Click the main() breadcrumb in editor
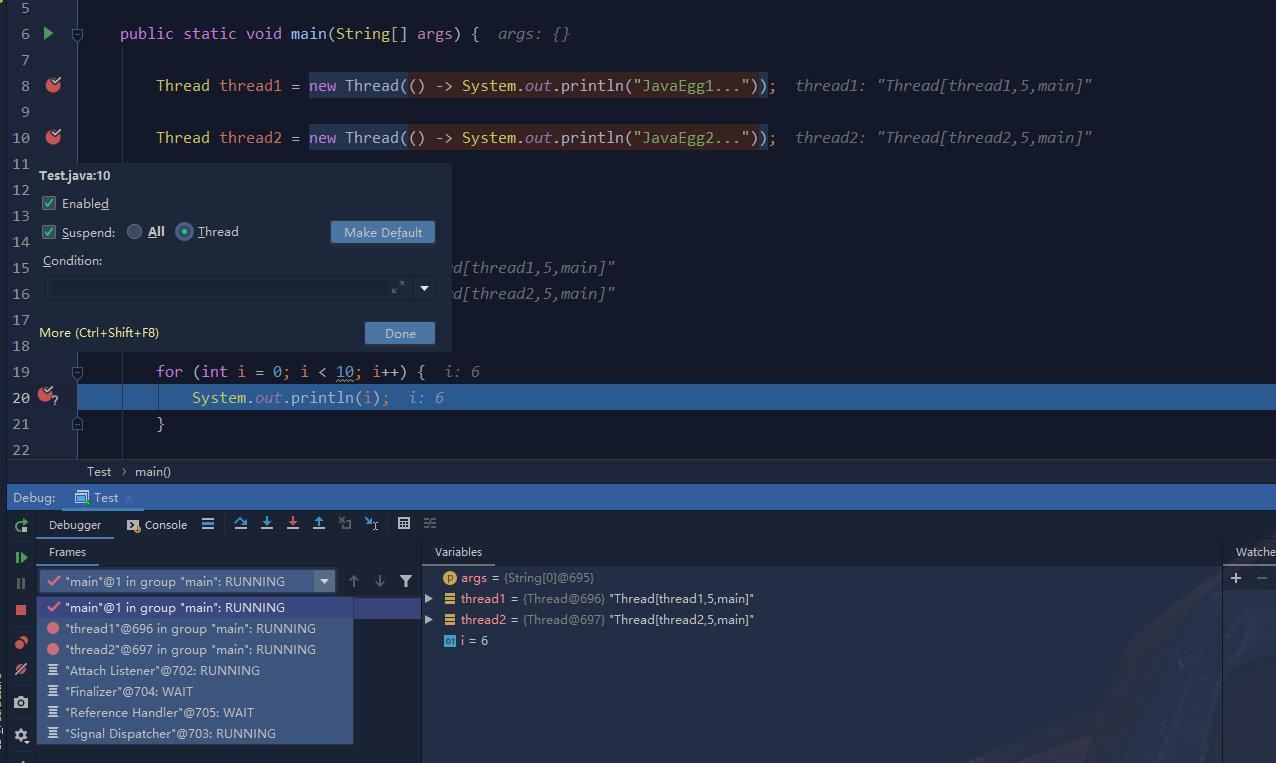The height and width of the screenshot is (763, 1276). pyautogui.click(x=153, y=471)
